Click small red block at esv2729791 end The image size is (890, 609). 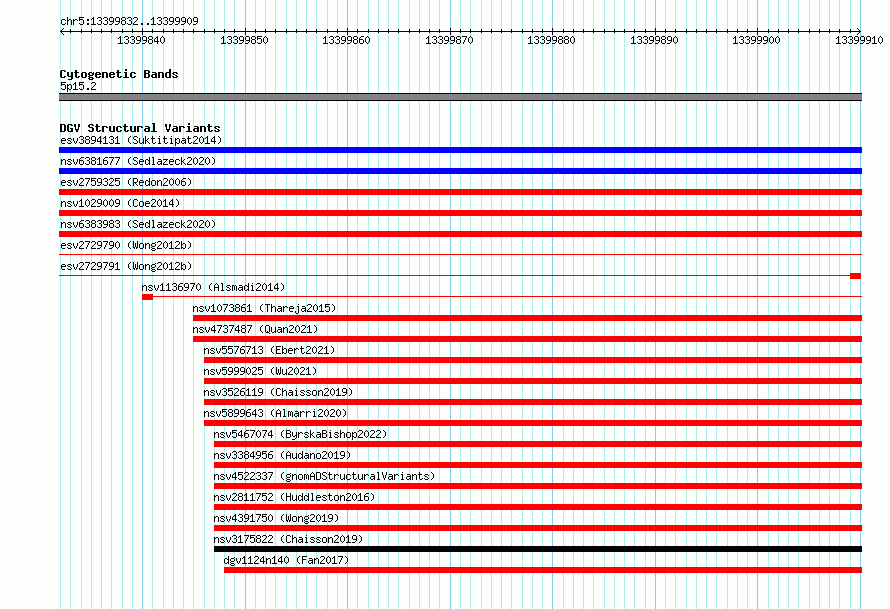click(x=855, y=276)
